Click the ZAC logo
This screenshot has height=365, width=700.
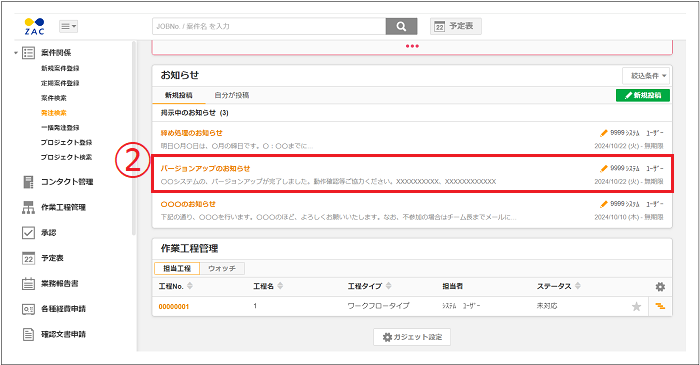(x=34, y=26)
